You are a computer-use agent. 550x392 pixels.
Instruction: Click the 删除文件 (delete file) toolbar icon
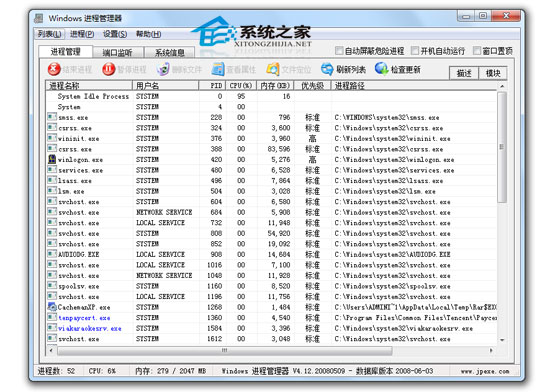click(163, 69)
